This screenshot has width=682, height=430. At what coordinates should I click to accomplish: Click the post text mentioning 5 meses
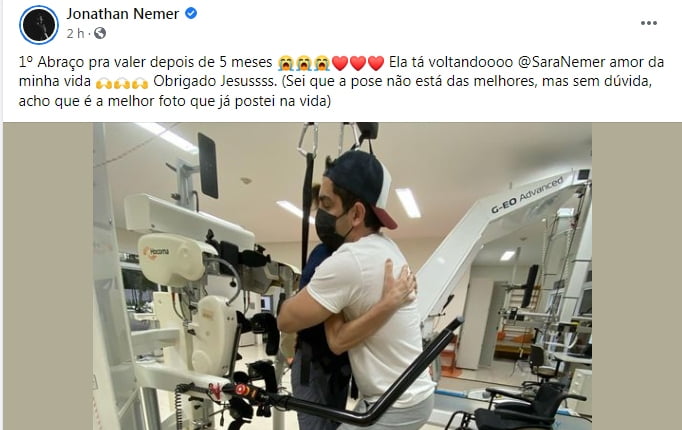click(146, 62)
